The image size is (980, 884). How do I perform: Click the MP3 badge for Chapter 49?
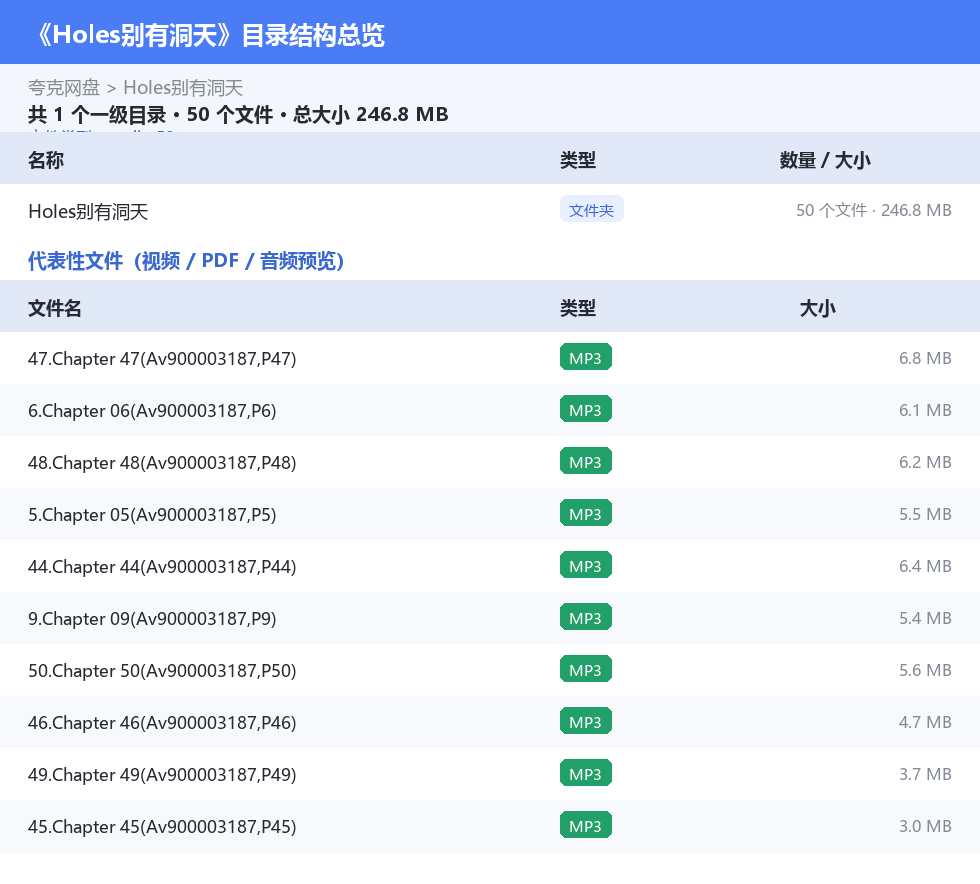pos(586,773)
